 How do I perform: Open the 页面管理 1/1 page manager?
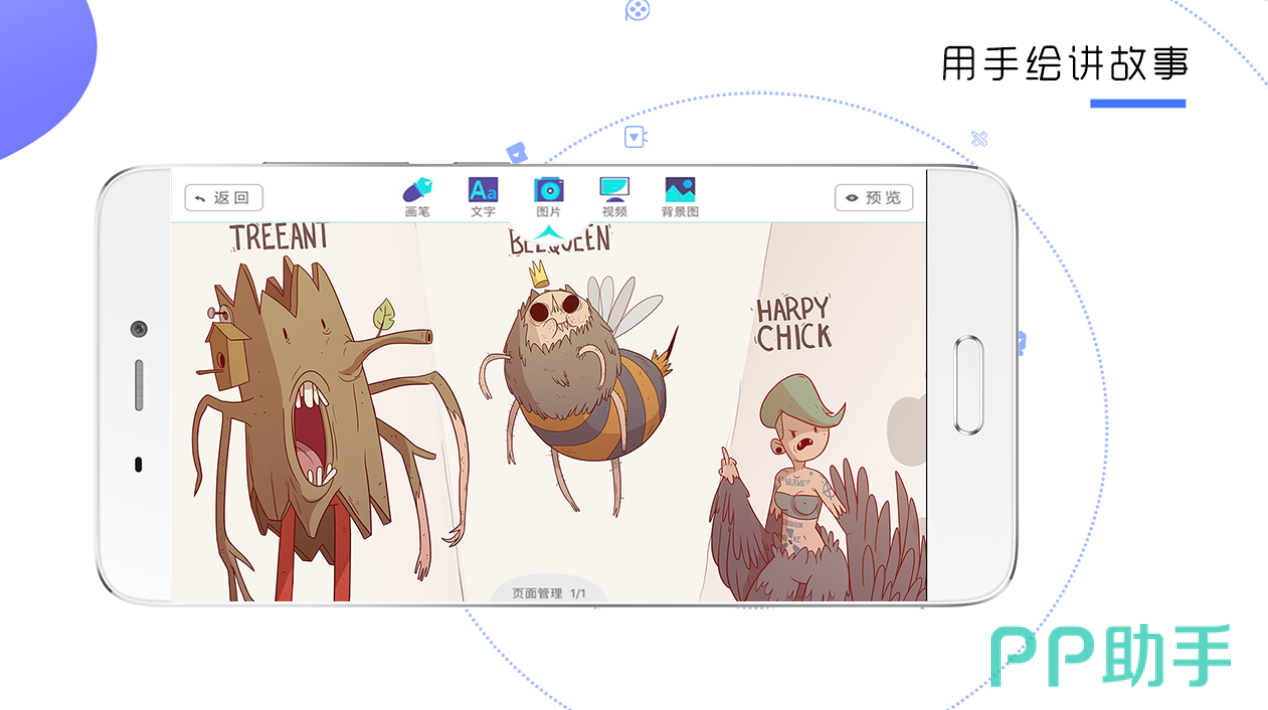coord(548,593)
